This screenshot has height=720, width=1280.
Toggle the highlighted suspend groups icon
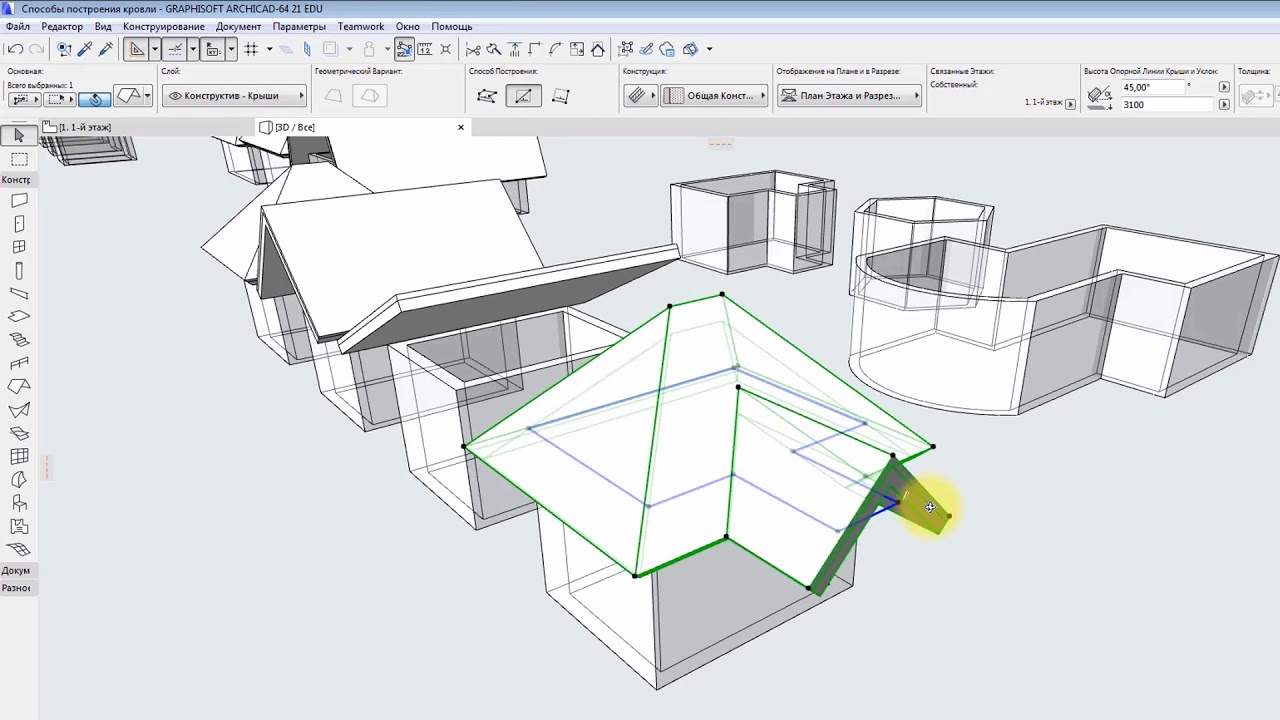(405, 49)
